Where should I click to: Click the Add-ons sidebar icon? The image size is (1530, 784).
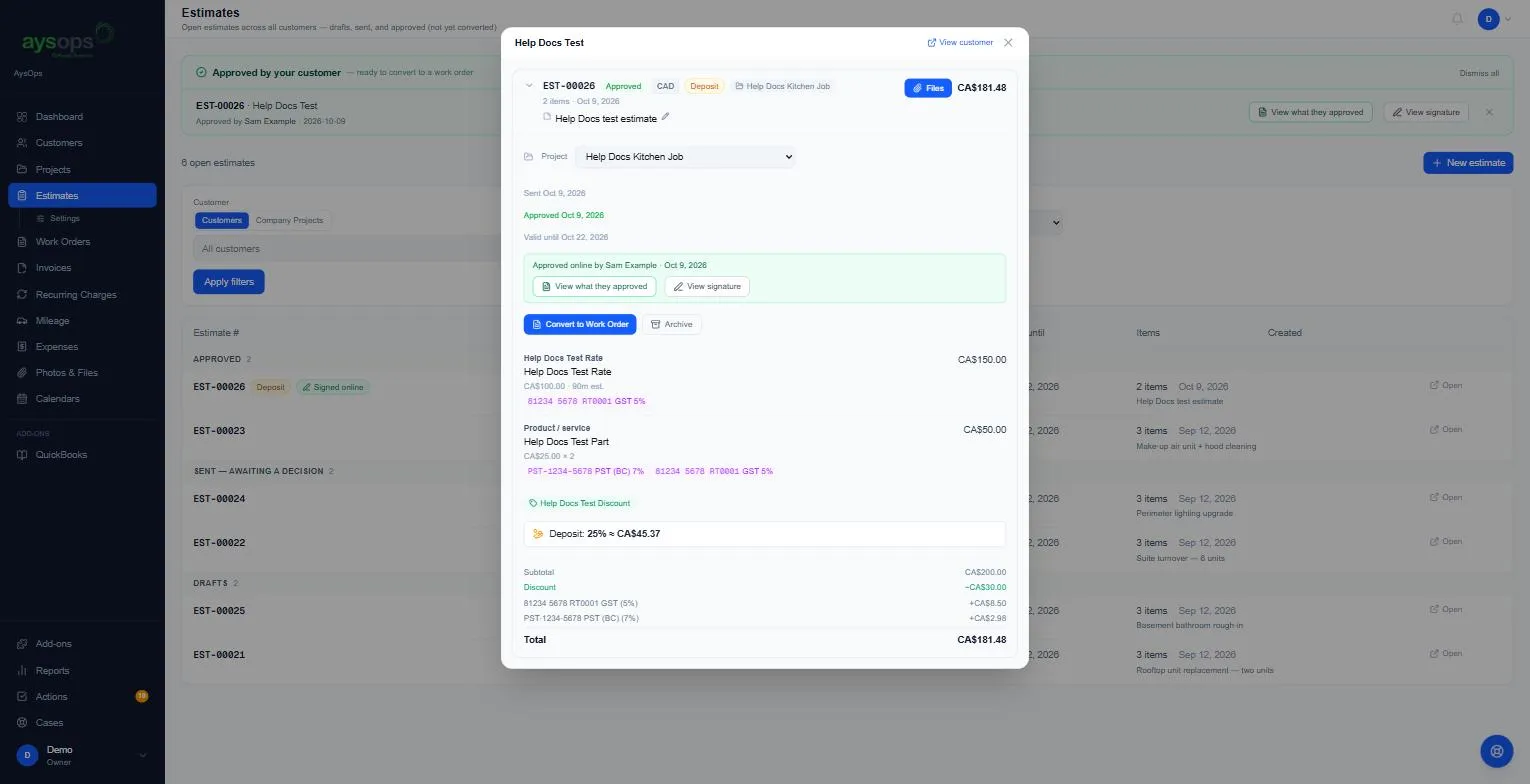pyautogui.click(x=22, y=644)
